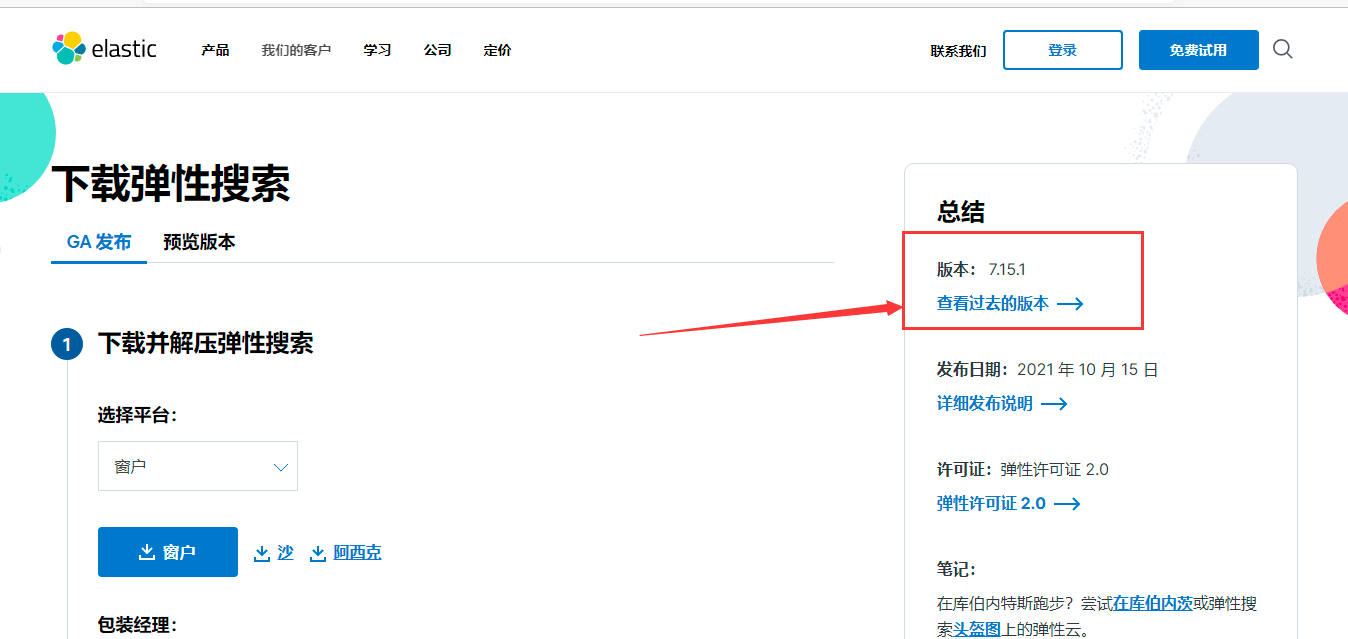Screen dimensions: 1348x639
Task: Open the 学习 menu
Action: click(x=377, y=50)
